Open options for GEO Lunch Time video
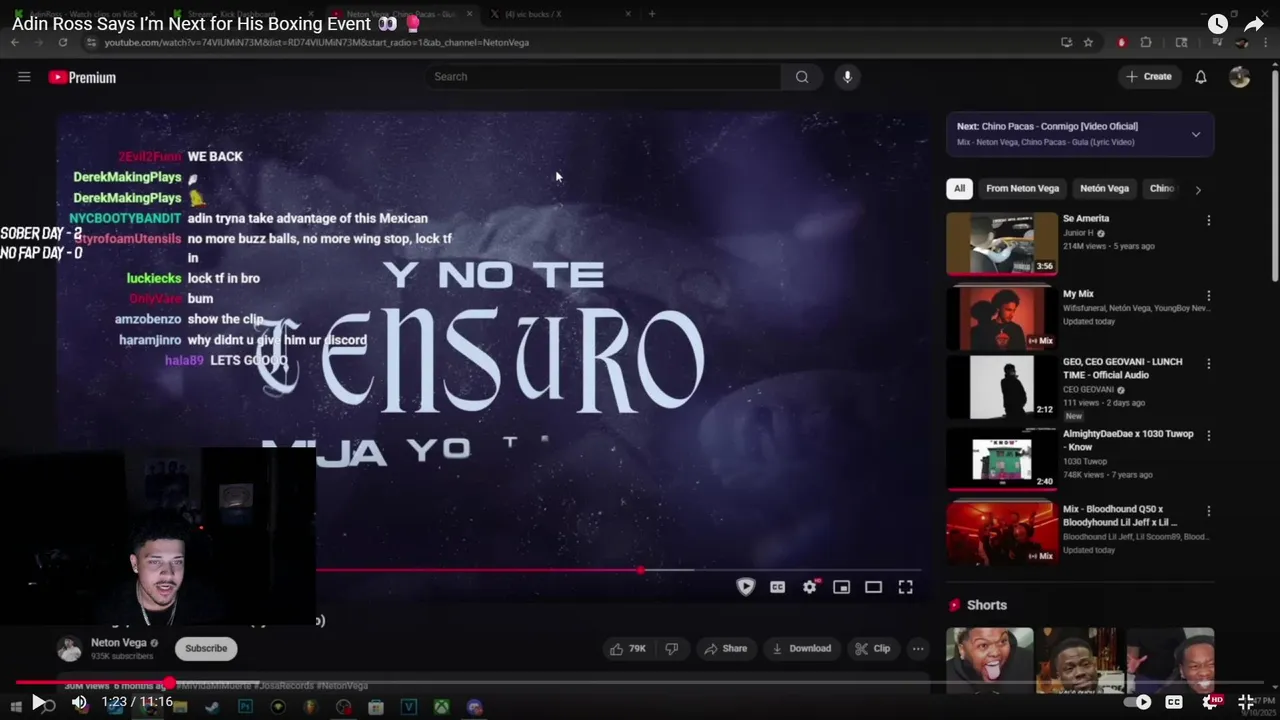 pos(1208,364)
